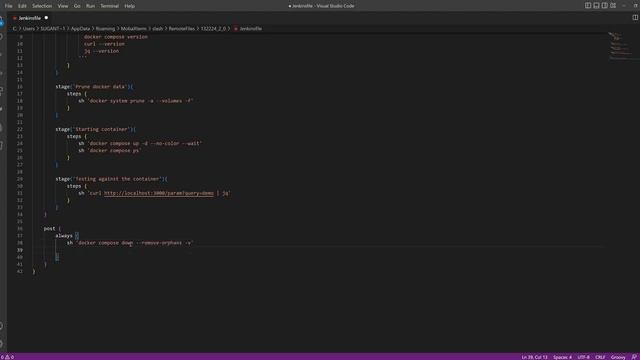
Task: Click the Groovy language mode status item
Action: pyautogui.click(x=618, y=357)
